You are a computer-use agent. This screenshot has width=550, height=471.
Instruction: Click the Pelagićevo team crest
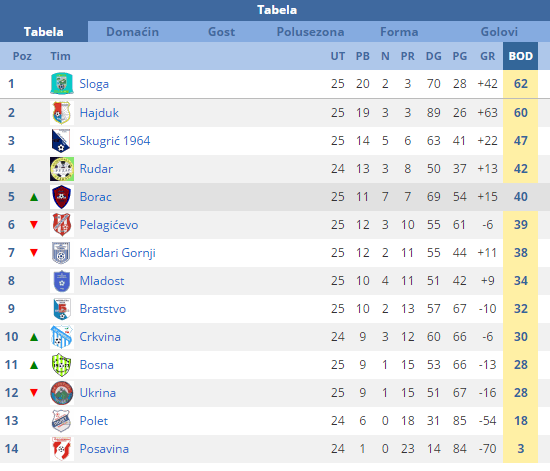[62, 225]
